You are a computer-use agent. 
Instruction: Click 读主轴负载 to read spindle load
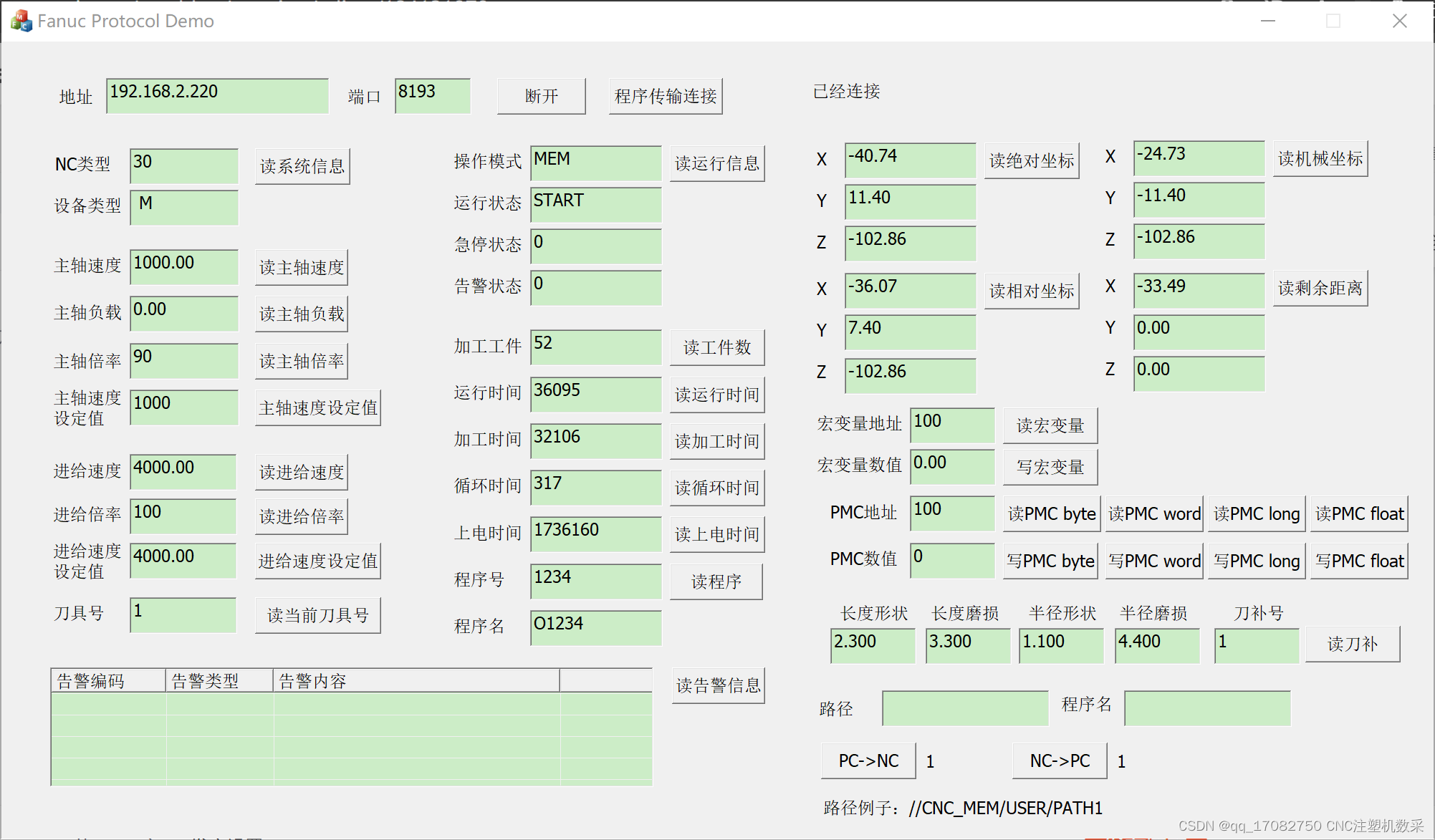point(300,314)
